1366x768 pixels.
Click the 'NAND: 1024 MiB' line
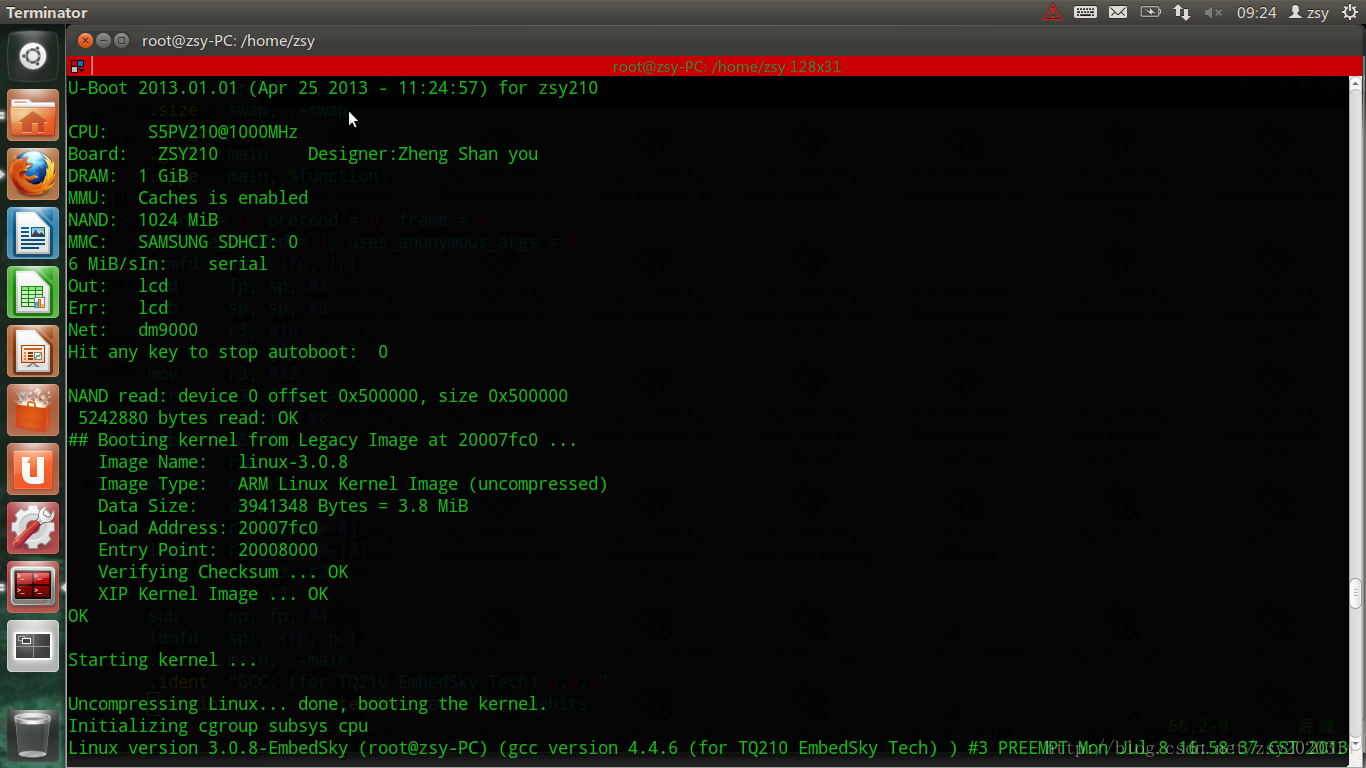click(143, 220)
